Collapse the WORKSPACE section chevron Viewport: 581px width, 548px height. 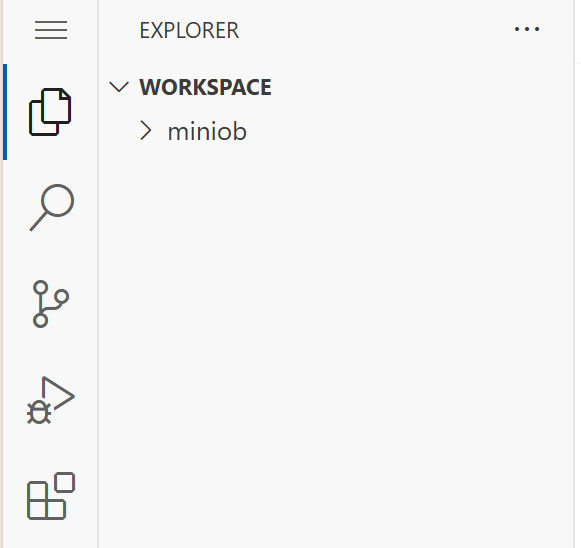[119, 87]
